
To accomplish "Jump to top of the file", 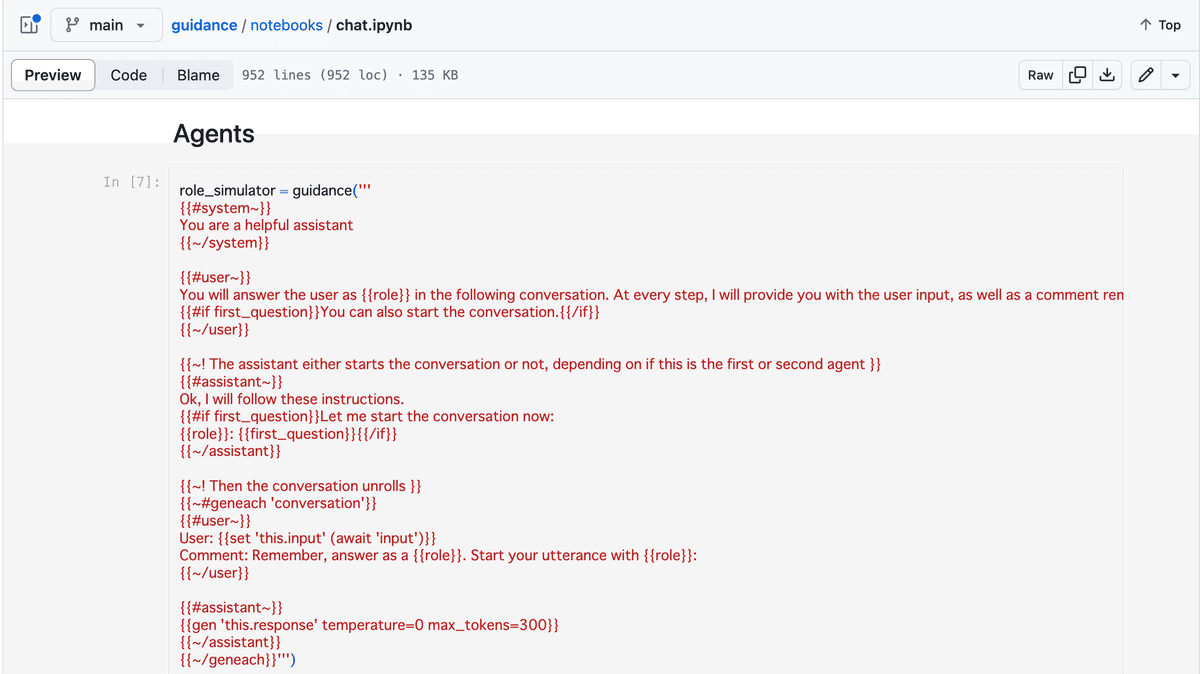I will click(1160, 25).
